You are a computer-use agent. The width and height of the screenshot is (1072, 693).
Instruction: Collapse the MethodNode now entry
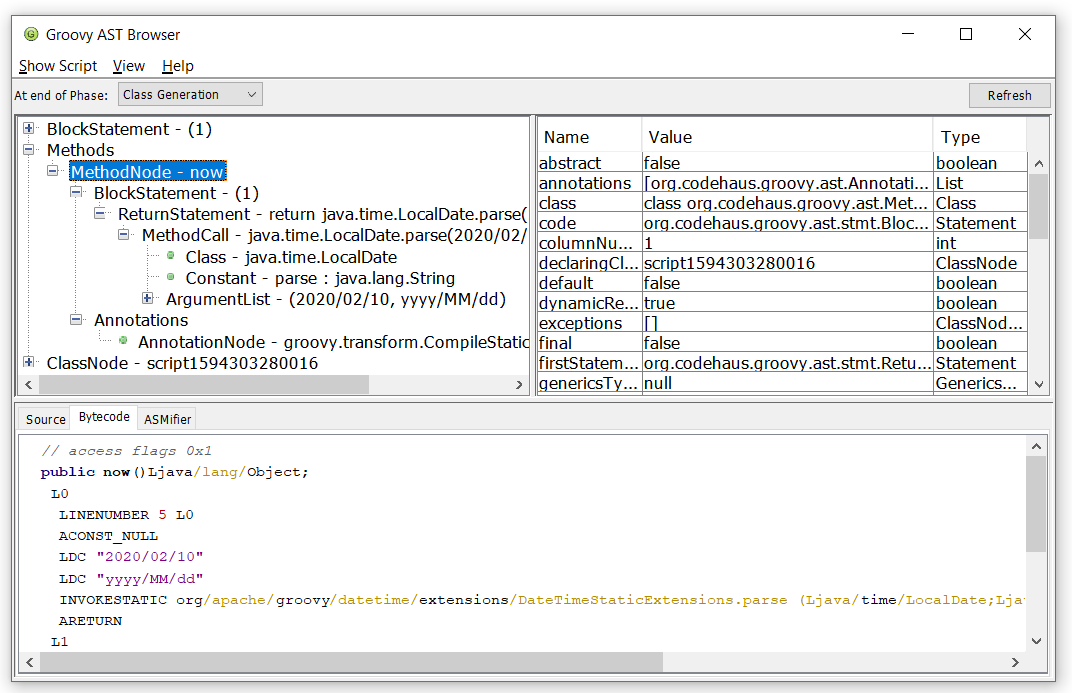52,171
